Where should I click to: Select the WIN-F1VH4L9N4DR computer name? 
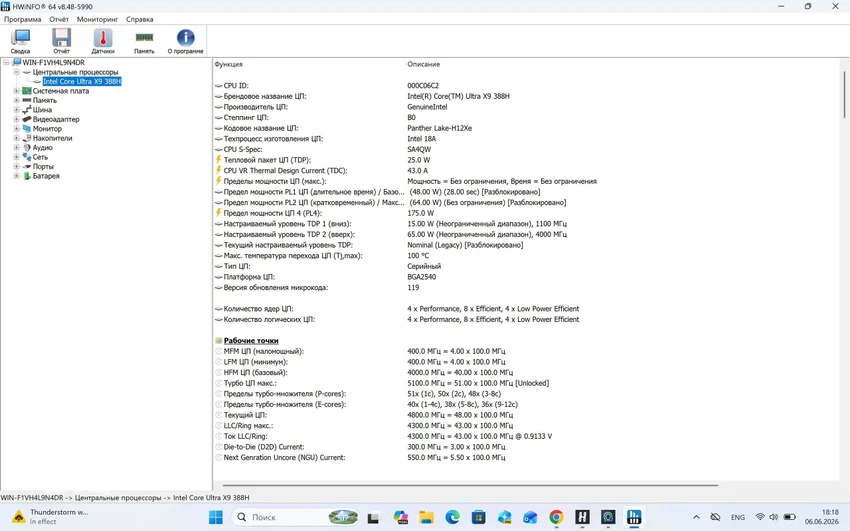[53, 62]
